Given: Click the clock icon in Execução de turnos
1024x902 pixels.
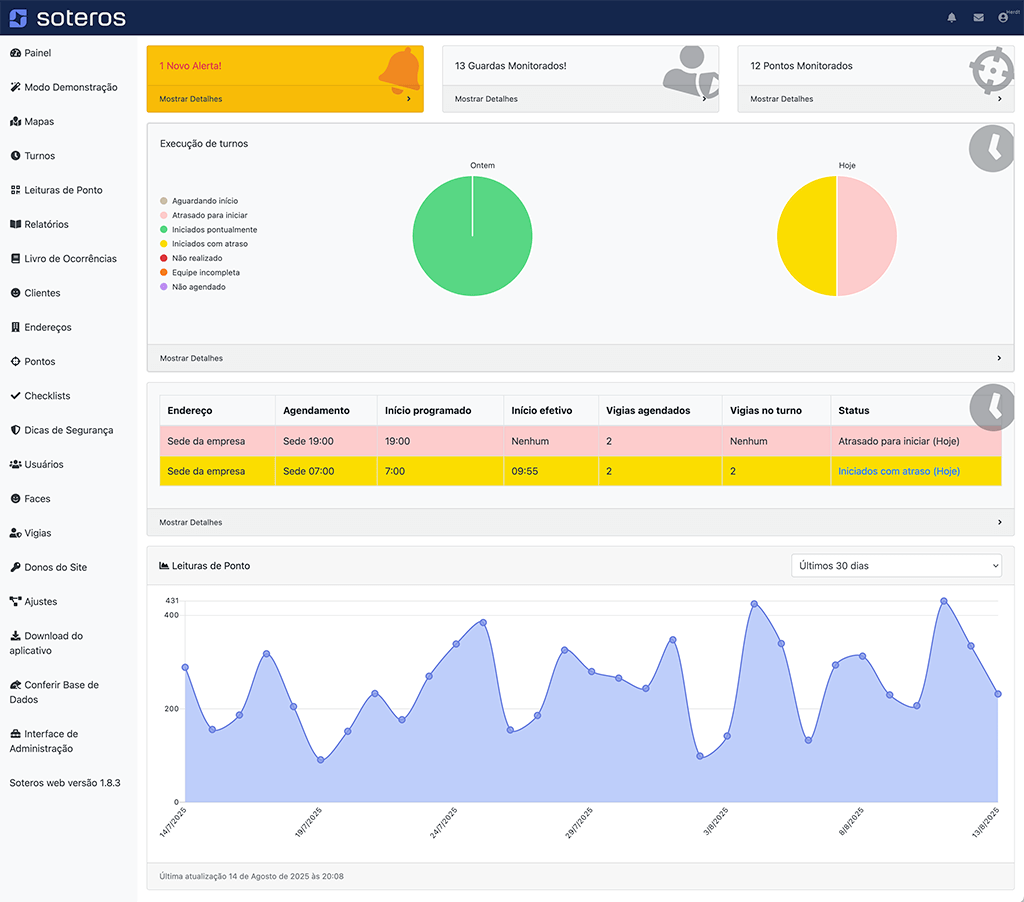Looking at the screenshot, I should click(x=991, y=148).
